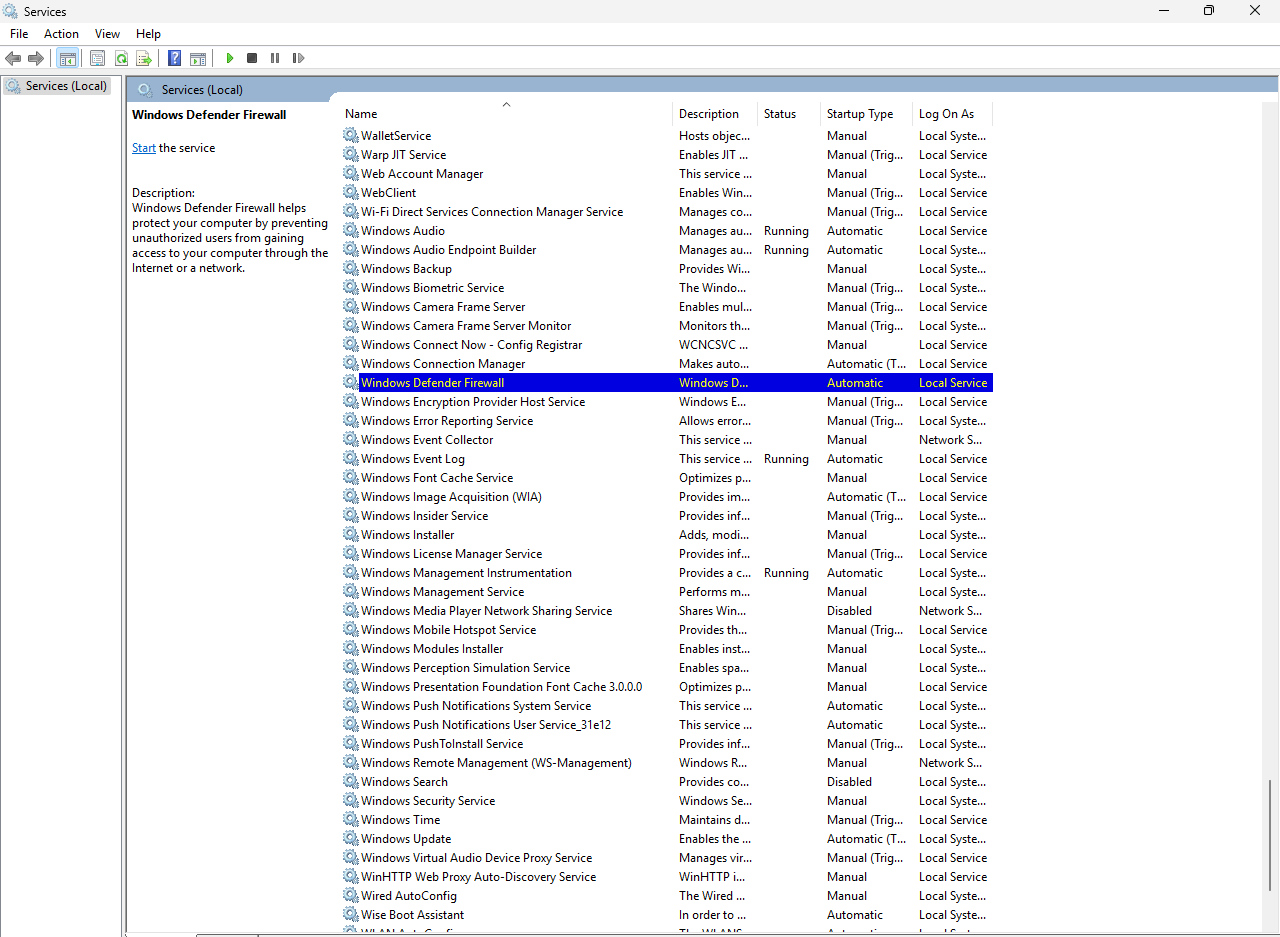Click the Refresh toolbar icon
The image size is (1280, 937).
pos(121,58)
